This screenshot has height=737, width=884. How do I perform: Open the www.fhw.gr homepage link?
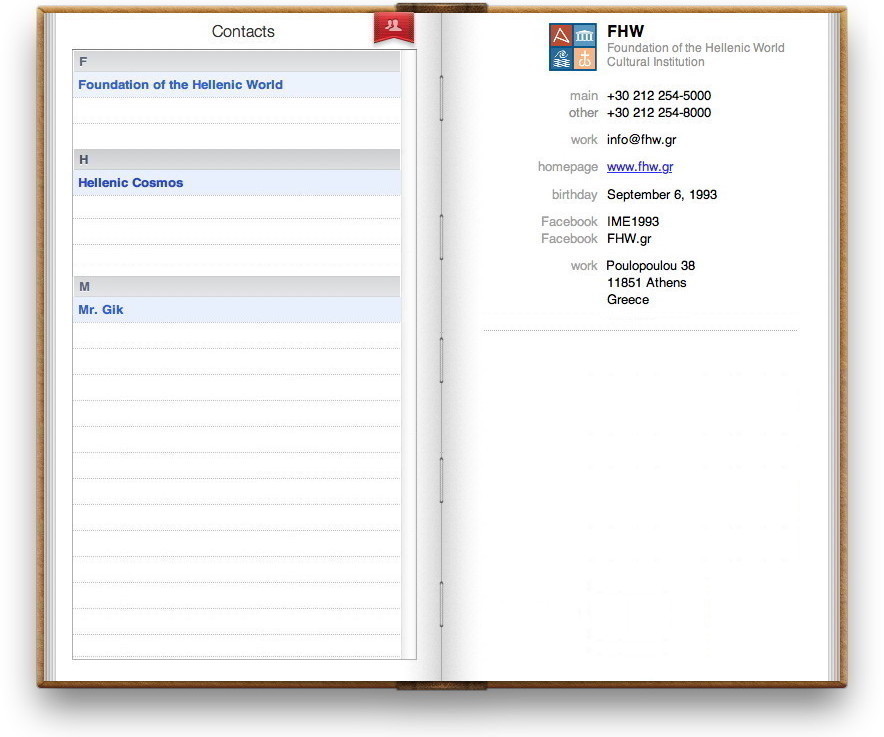pyautogui.click(x=640, y=167)
